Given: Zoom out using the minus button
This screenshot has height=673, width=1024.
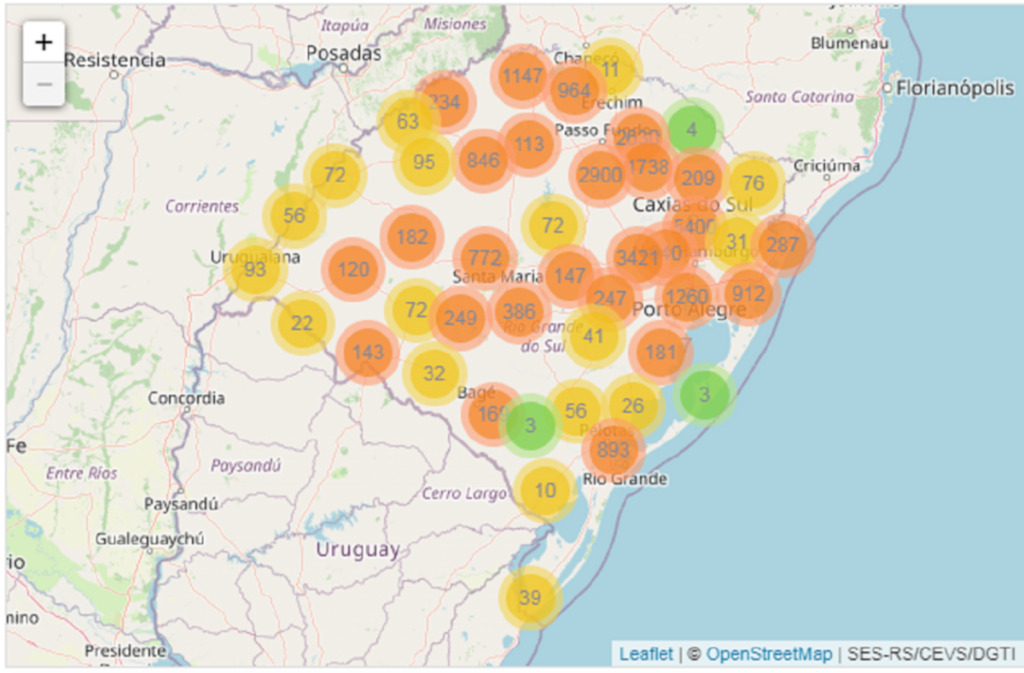Looking at the screenshot, I should (x=44, y=84).
